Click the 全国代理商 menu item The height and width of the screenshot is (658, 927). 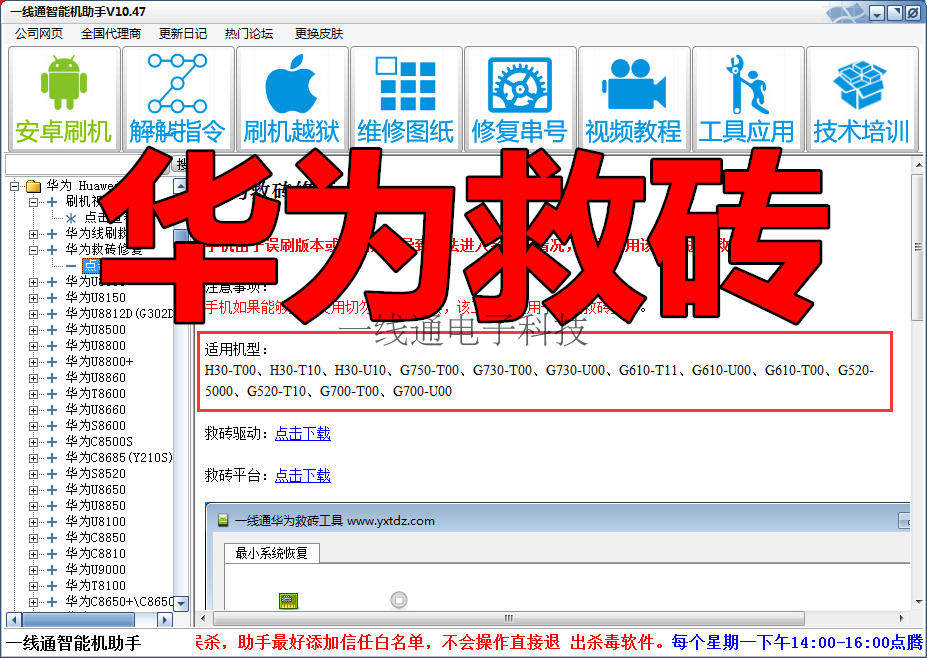click(x=111, y=34)
